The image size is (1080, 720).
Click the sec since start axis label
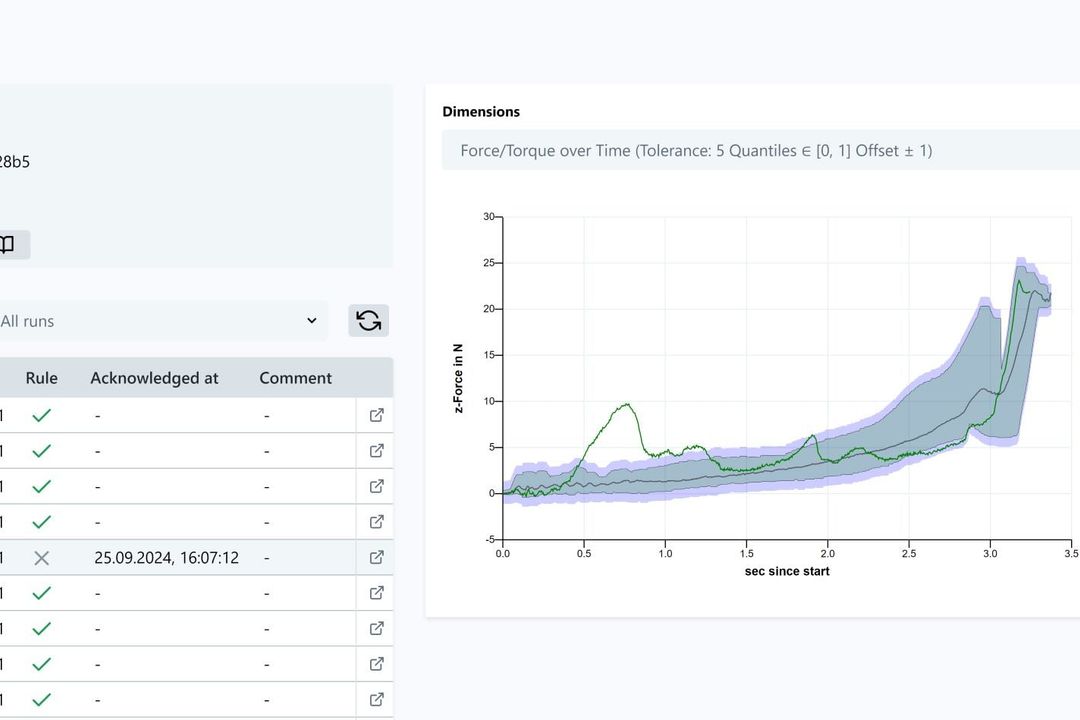787,571
